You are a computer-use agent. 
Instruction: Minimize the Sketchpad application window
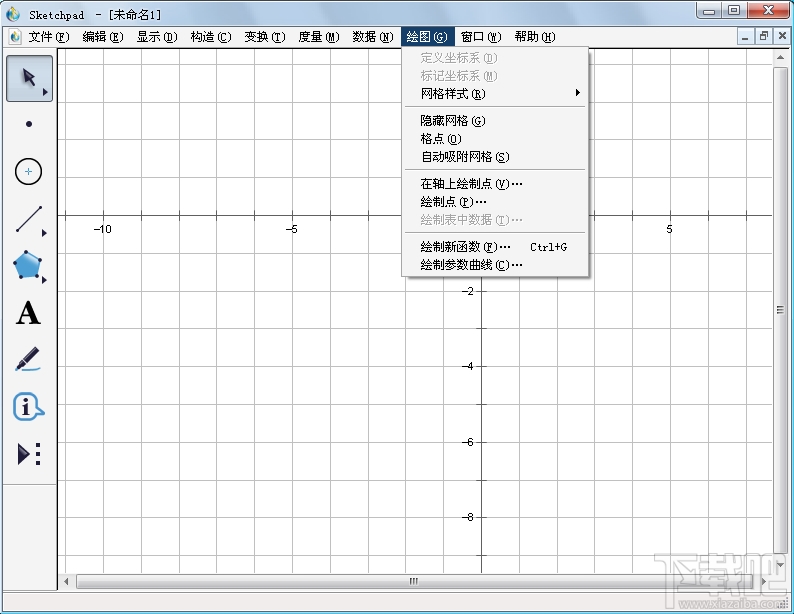click(709, 10)
